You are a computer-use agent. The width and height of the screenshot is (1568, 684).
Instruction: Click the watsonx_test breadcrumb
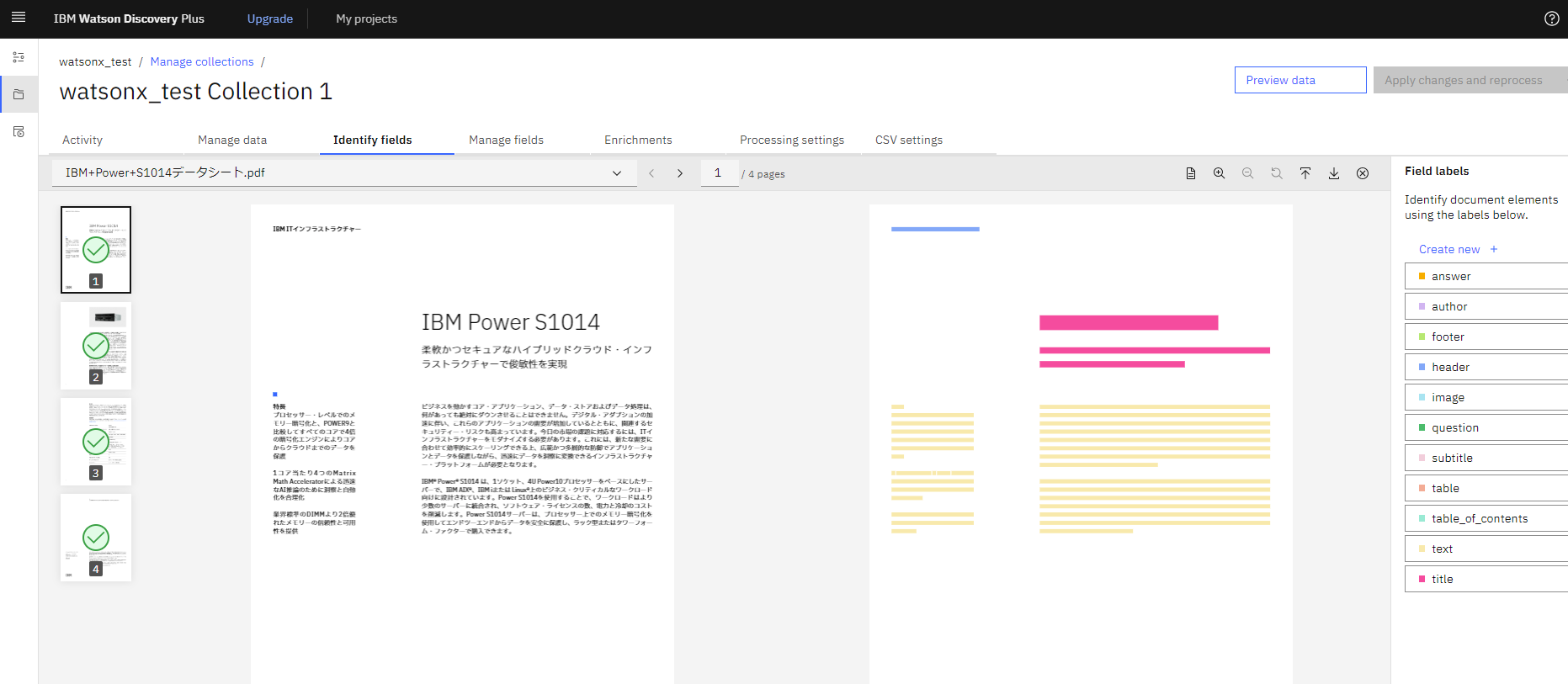point(95,61)
